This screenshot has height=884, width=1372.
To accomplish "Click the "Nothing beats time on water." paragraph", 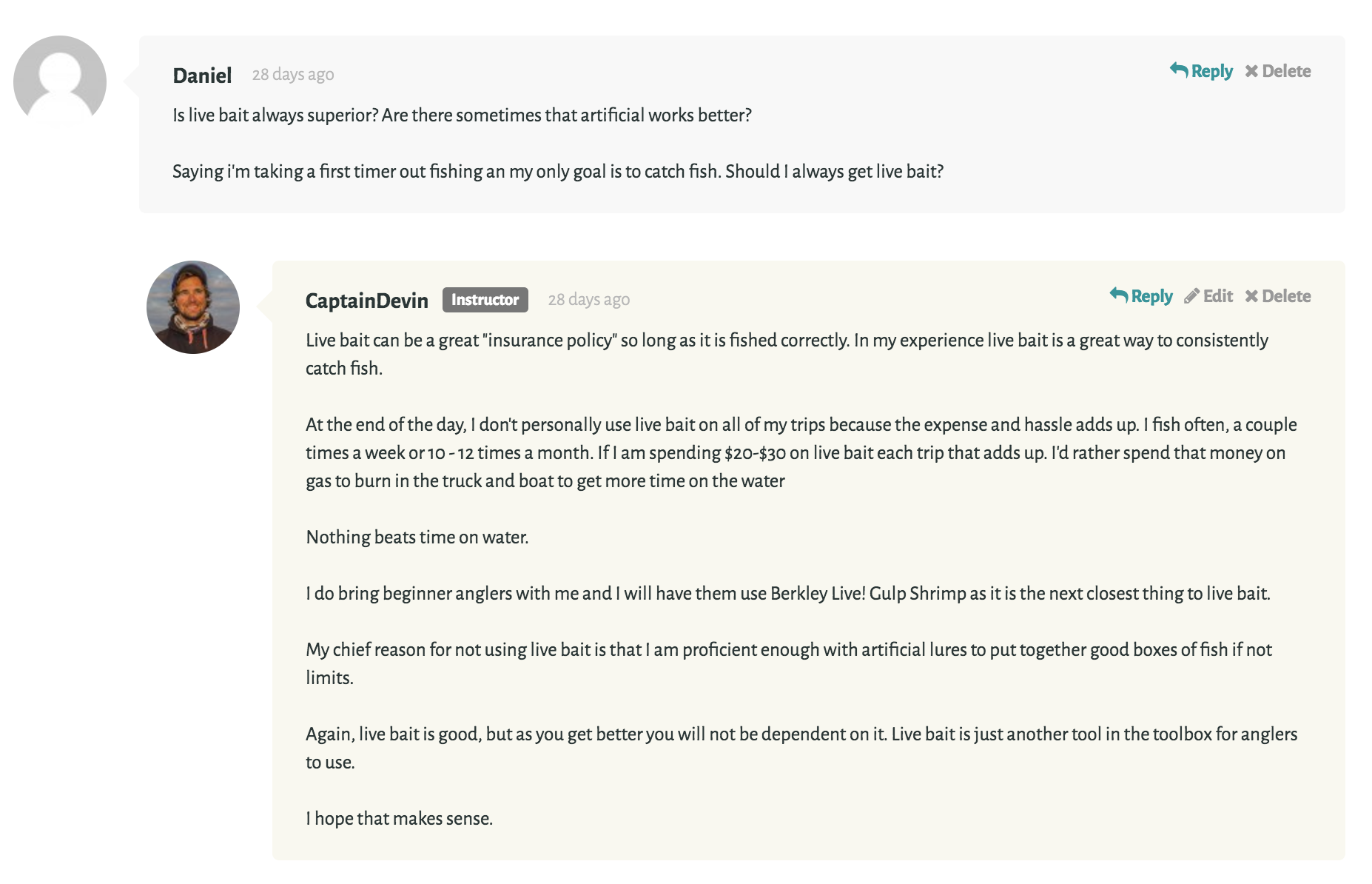I will coord(417,537).
